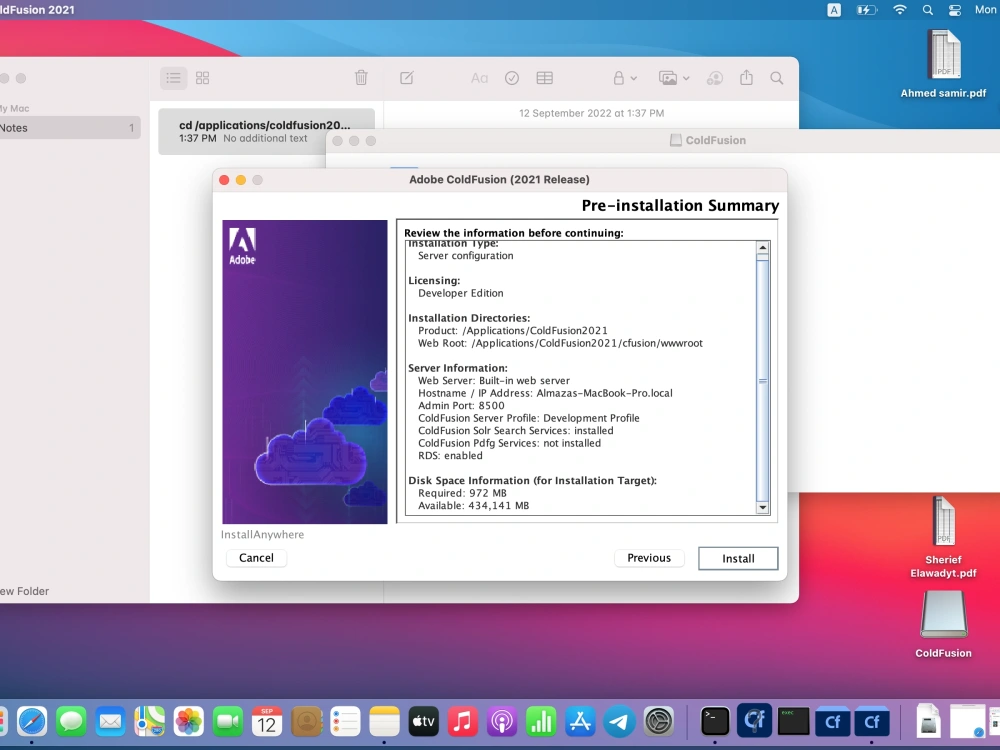
Task: Switch Notes to list view
Action: pos(173,78)
